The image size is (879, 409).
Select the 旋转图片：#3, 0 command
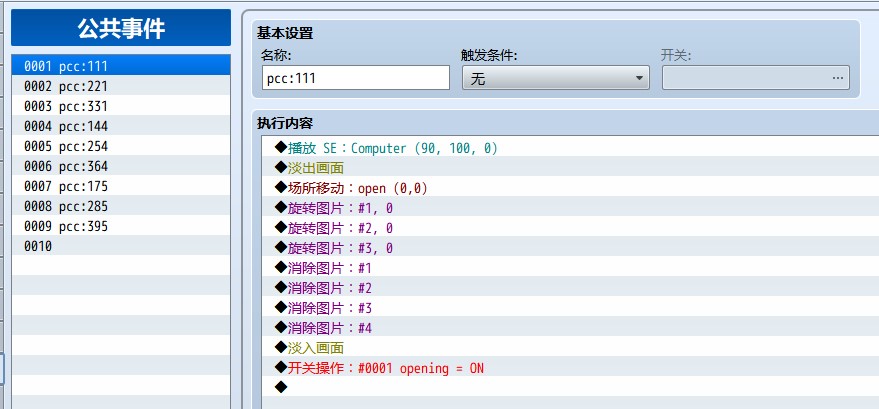coord(570,248)
